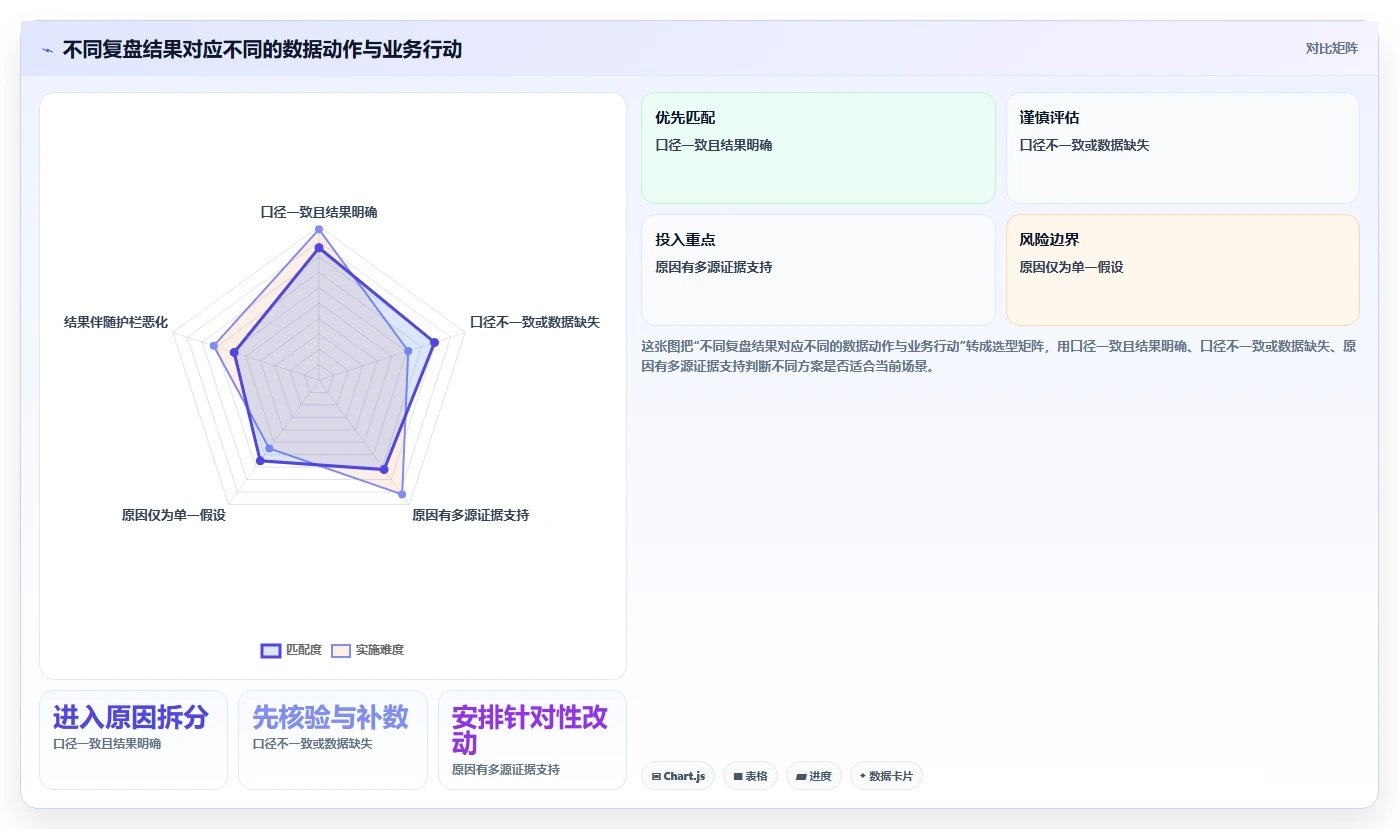
Task: Toggle the 实施难度 legend swatch
Action: 341,650
